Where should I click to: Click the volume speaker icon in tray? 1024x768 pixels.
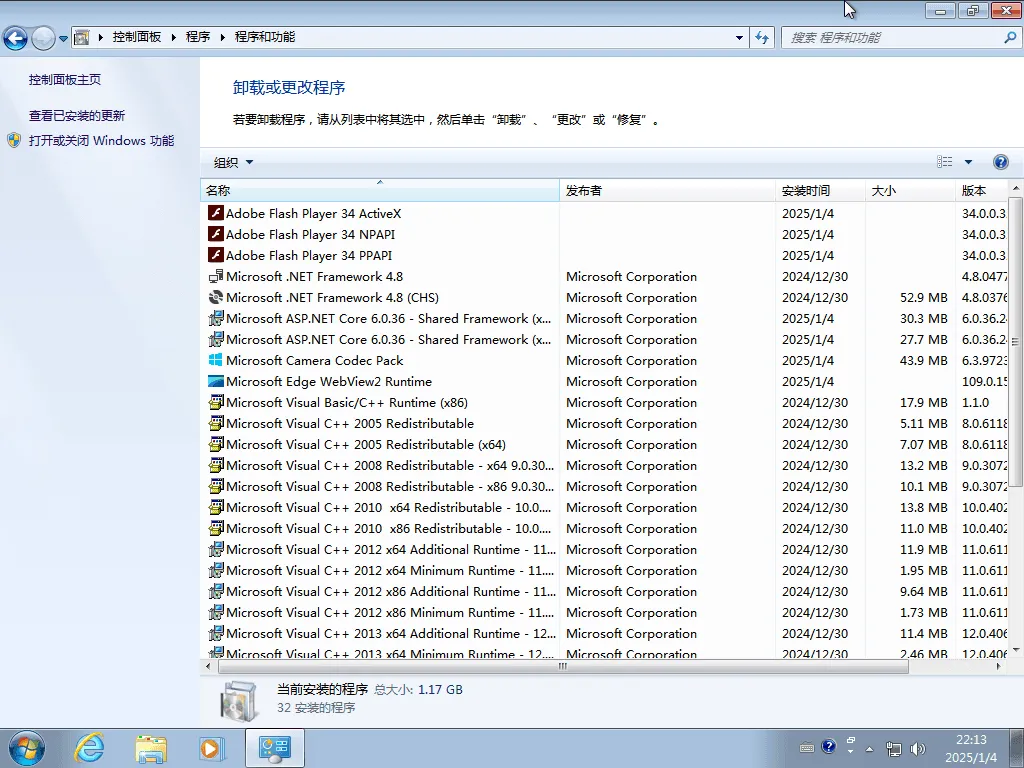pyautogui.click(x=918, y=748)
